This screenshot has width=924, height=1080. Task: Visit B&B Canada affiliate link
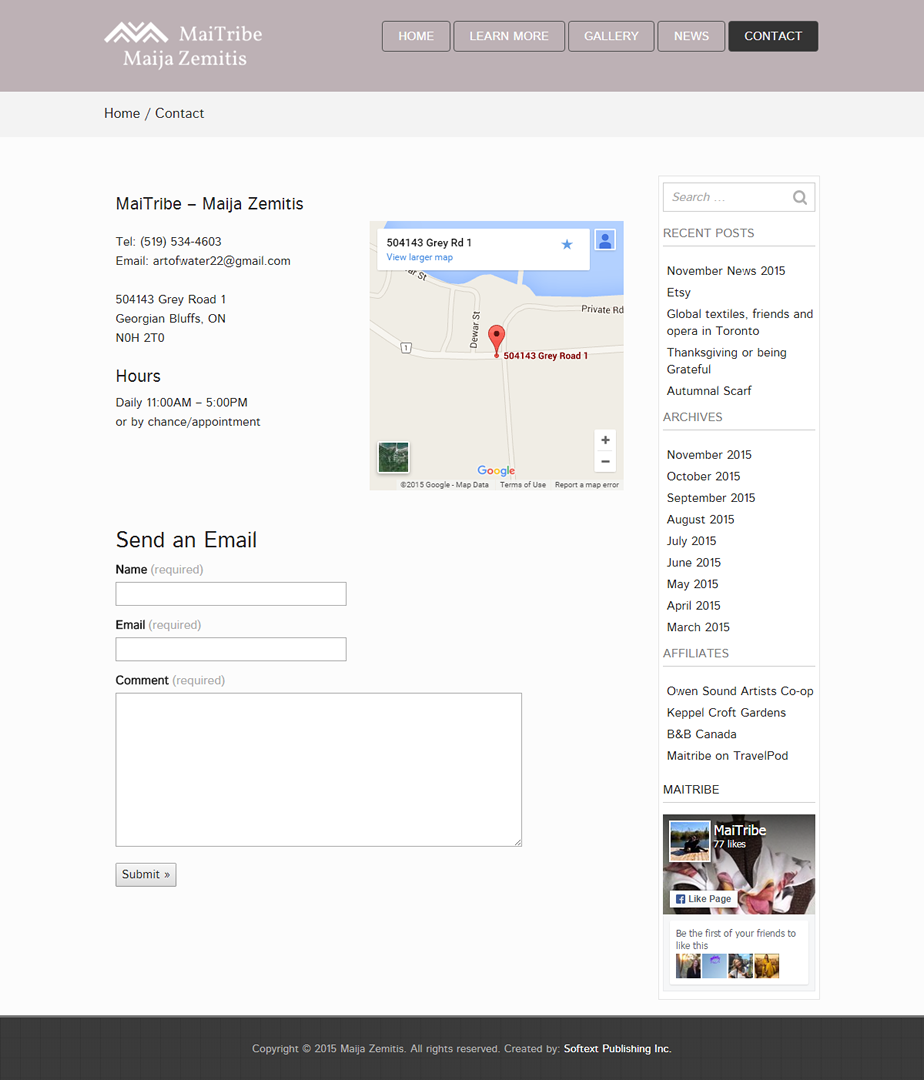point(701,734)
